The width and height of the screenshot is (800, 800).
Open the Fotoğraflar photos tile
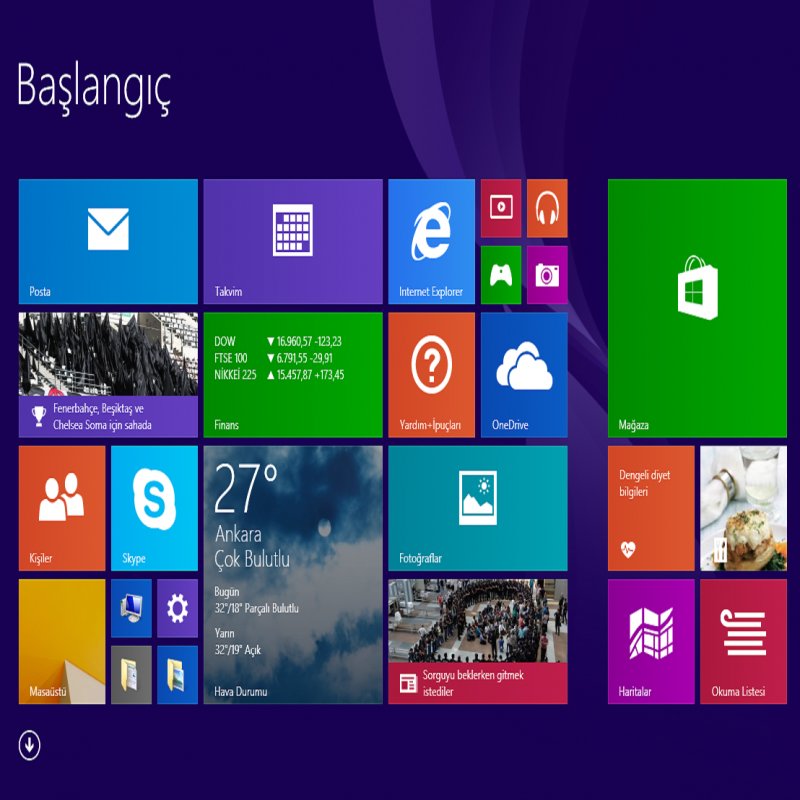pyautogui.click(x=478, y=508)
